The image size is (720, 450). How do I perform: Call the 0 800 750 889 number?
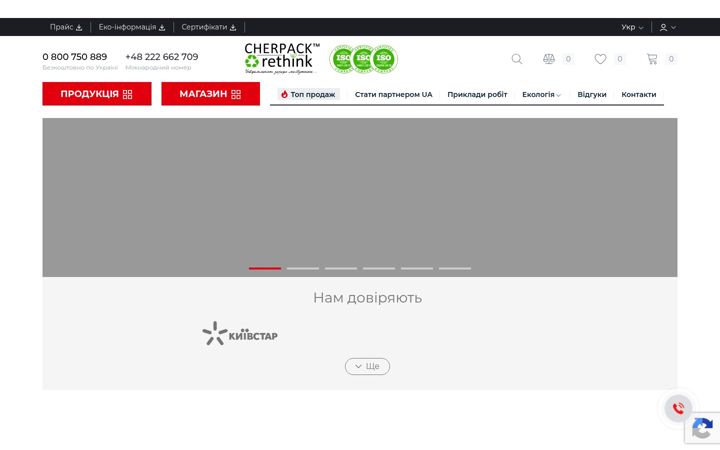[x=75, y=56]
